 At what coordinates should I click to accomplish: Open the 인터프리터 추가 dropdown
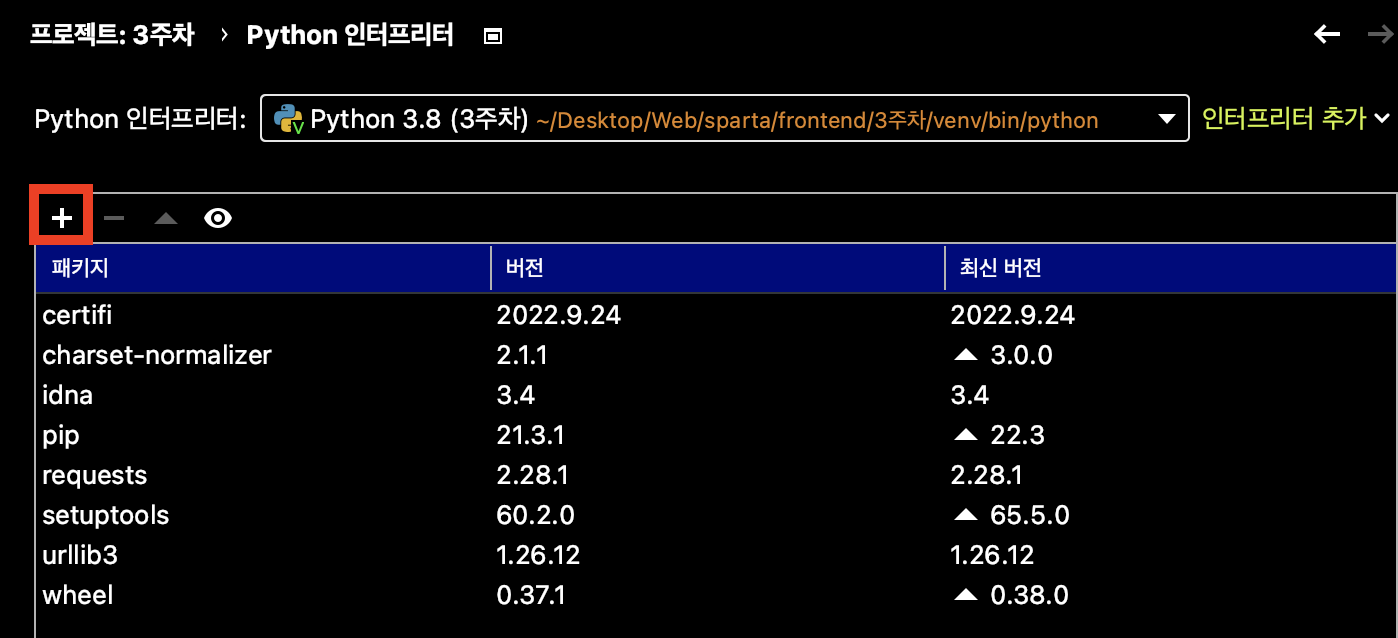tap(1296, 119)
